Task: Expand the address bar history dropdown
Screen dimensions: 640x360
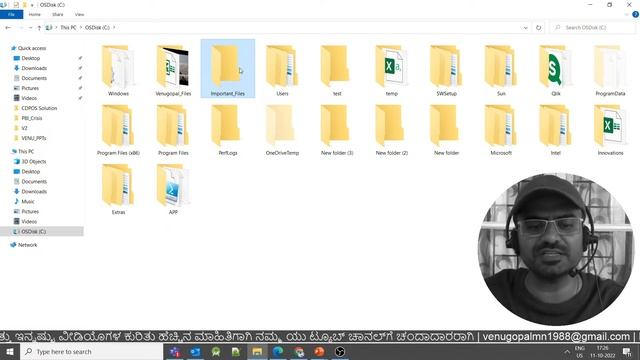Action: click(x=525, y=27)
